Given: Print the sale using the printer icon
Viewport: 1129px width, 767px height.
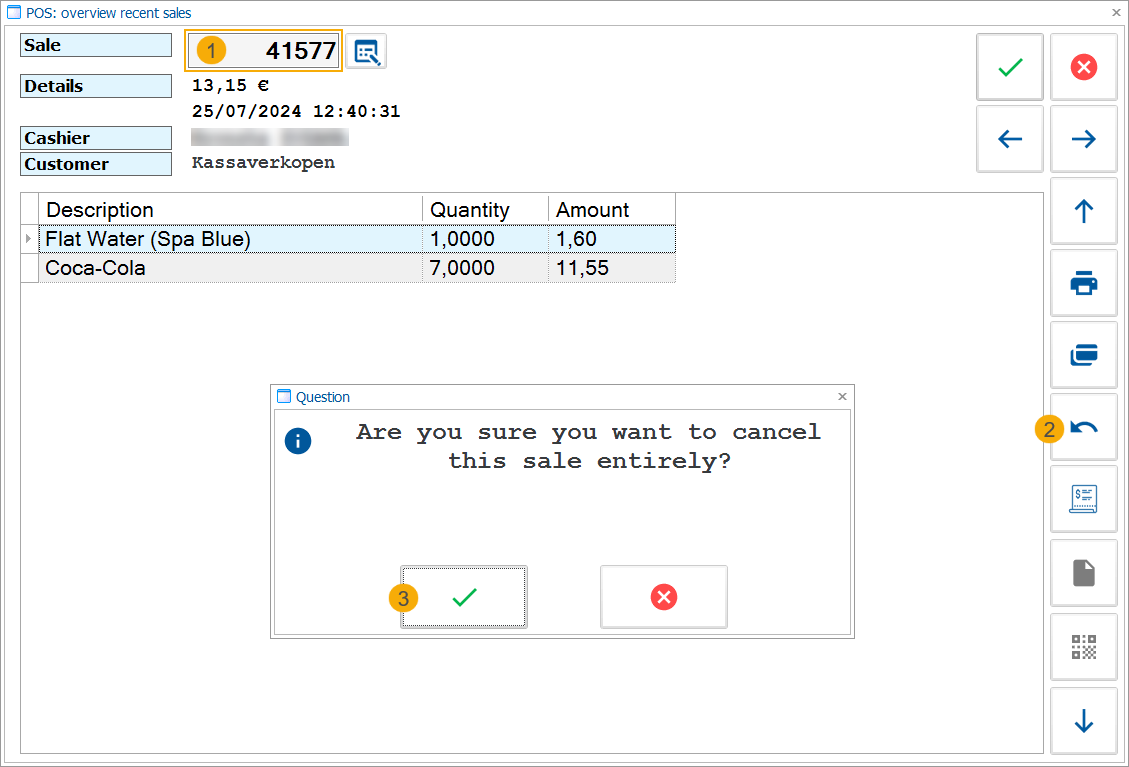Looking at the screenshot, I should pyautogui.click(x=1083, y=283).
